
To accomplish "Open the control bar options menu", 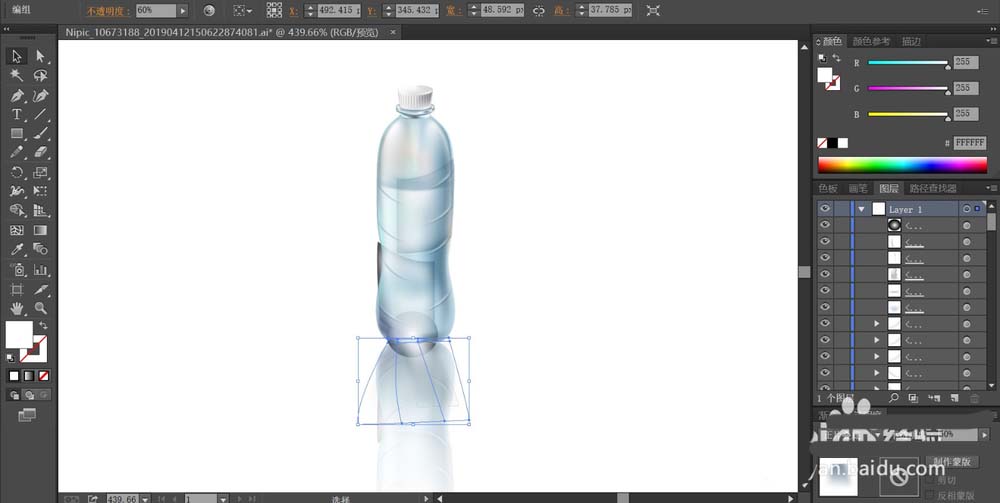I will (982, 11).
